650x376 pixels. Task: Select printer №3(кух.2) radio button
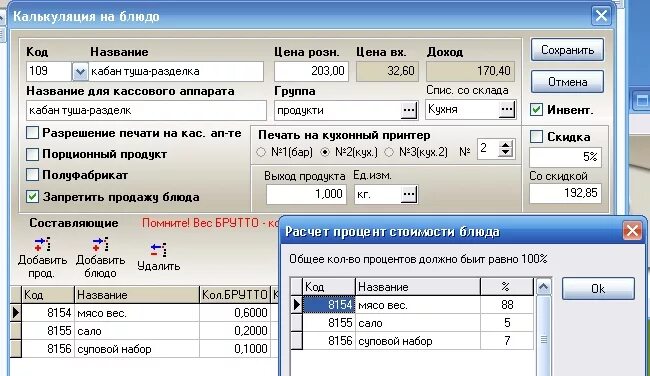389,152
